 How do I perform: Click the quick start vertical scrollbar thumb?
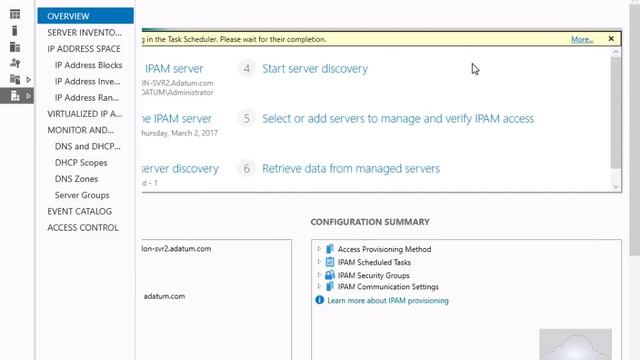616,112
